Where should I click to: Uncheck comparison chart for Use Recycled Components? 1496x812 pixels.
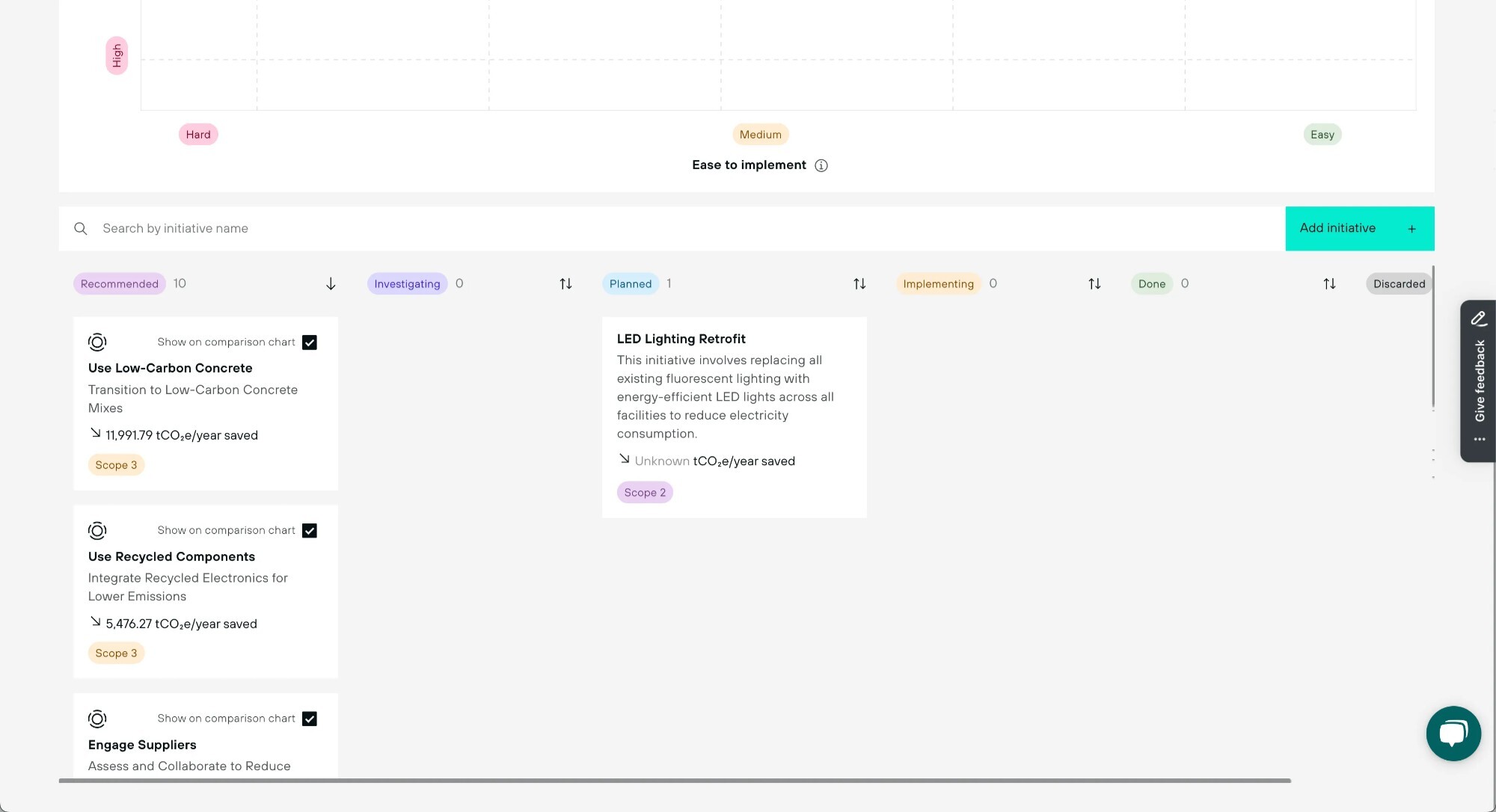[x=310, y=531]
